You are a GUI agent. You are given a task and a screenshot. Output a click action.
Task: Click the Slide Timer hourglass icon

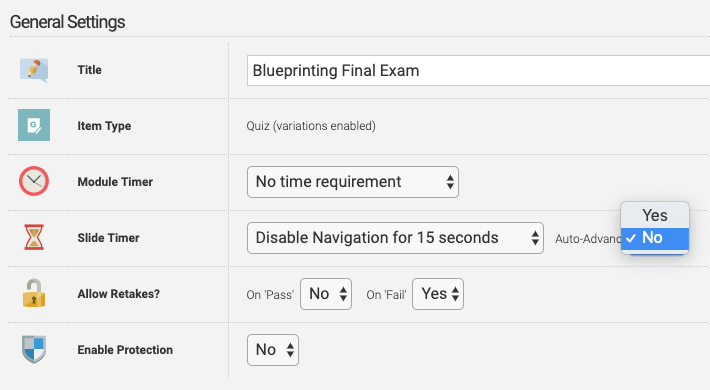(34, 237)
